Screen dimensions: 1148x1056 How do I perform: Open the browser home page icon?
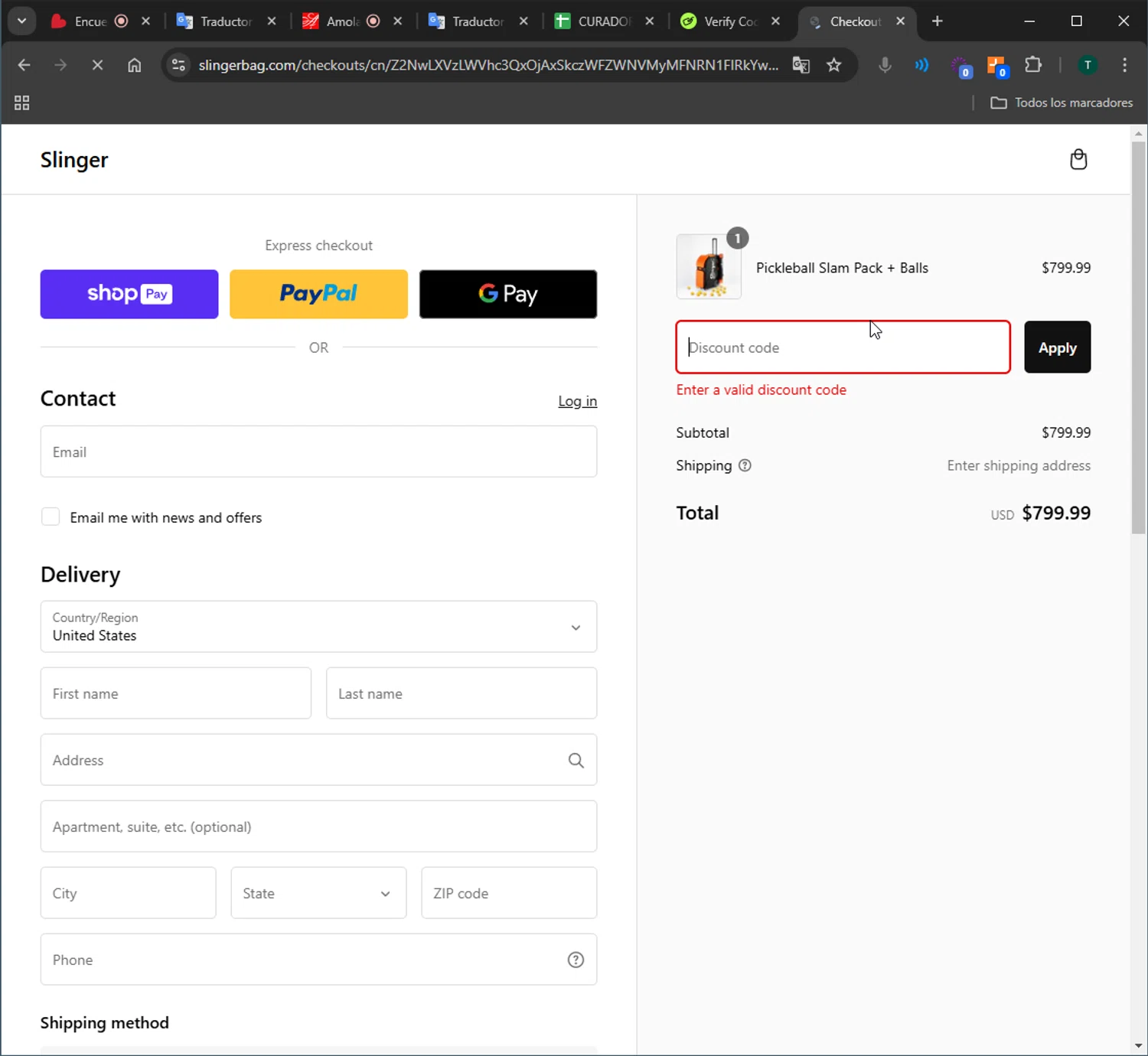click(x=135, y=65)
